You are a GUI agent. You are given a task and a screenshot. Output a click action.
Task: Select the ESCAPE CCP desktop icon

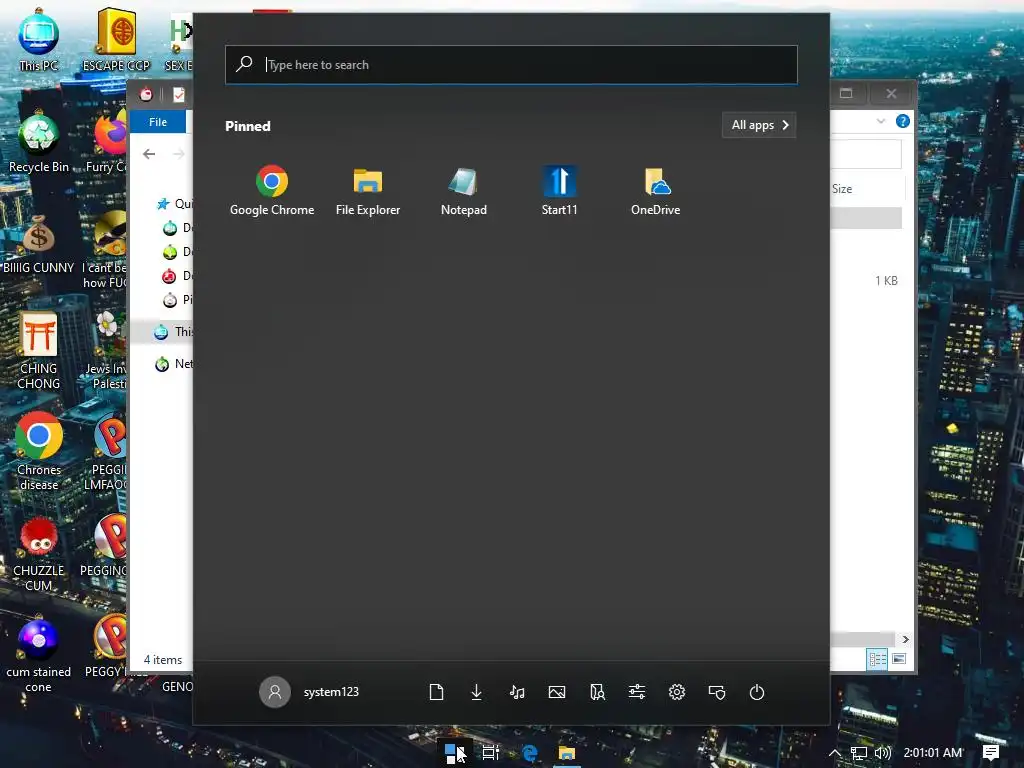(116, 40)
